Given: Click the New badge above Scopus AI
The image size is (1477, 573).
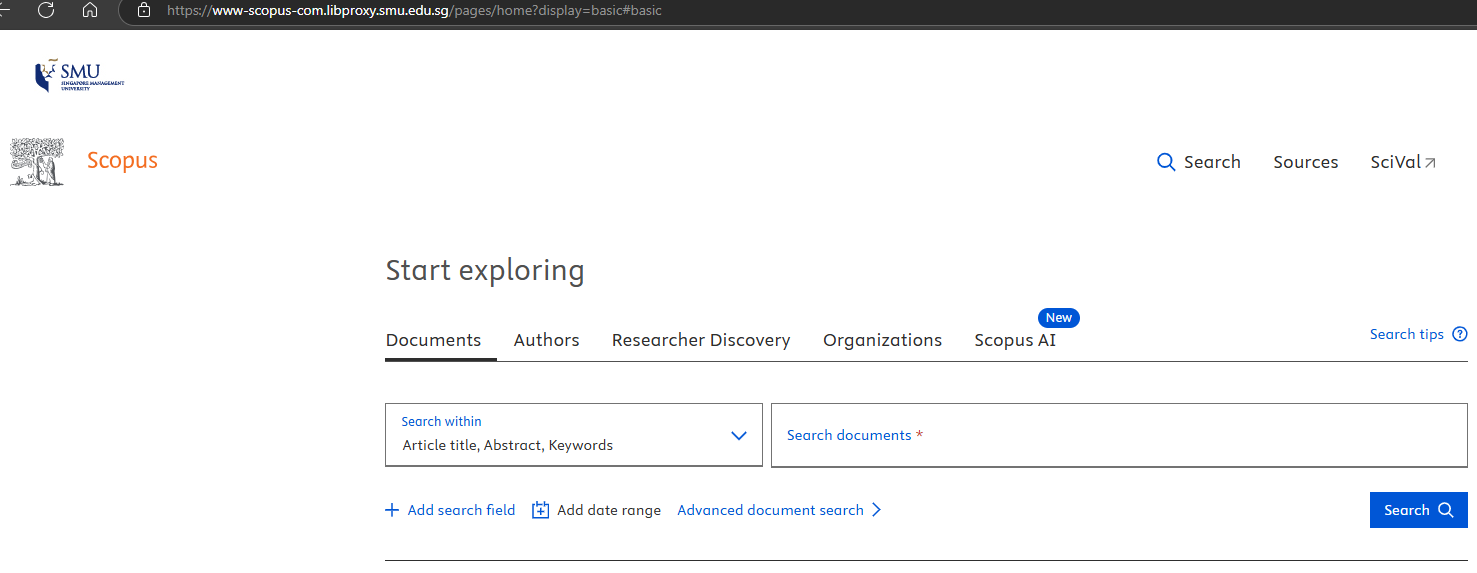Looking at the screenshot, I should tap(1058, 318).
